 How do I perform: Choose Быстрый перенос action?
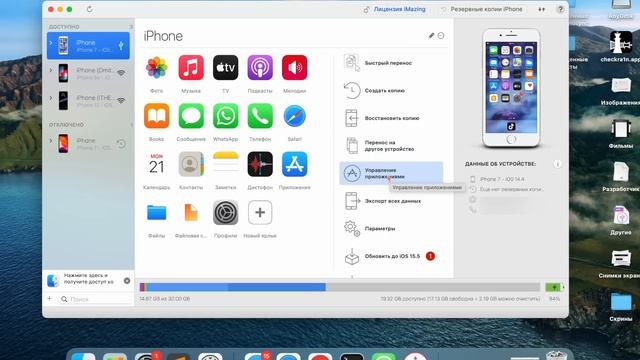point(391,63)
